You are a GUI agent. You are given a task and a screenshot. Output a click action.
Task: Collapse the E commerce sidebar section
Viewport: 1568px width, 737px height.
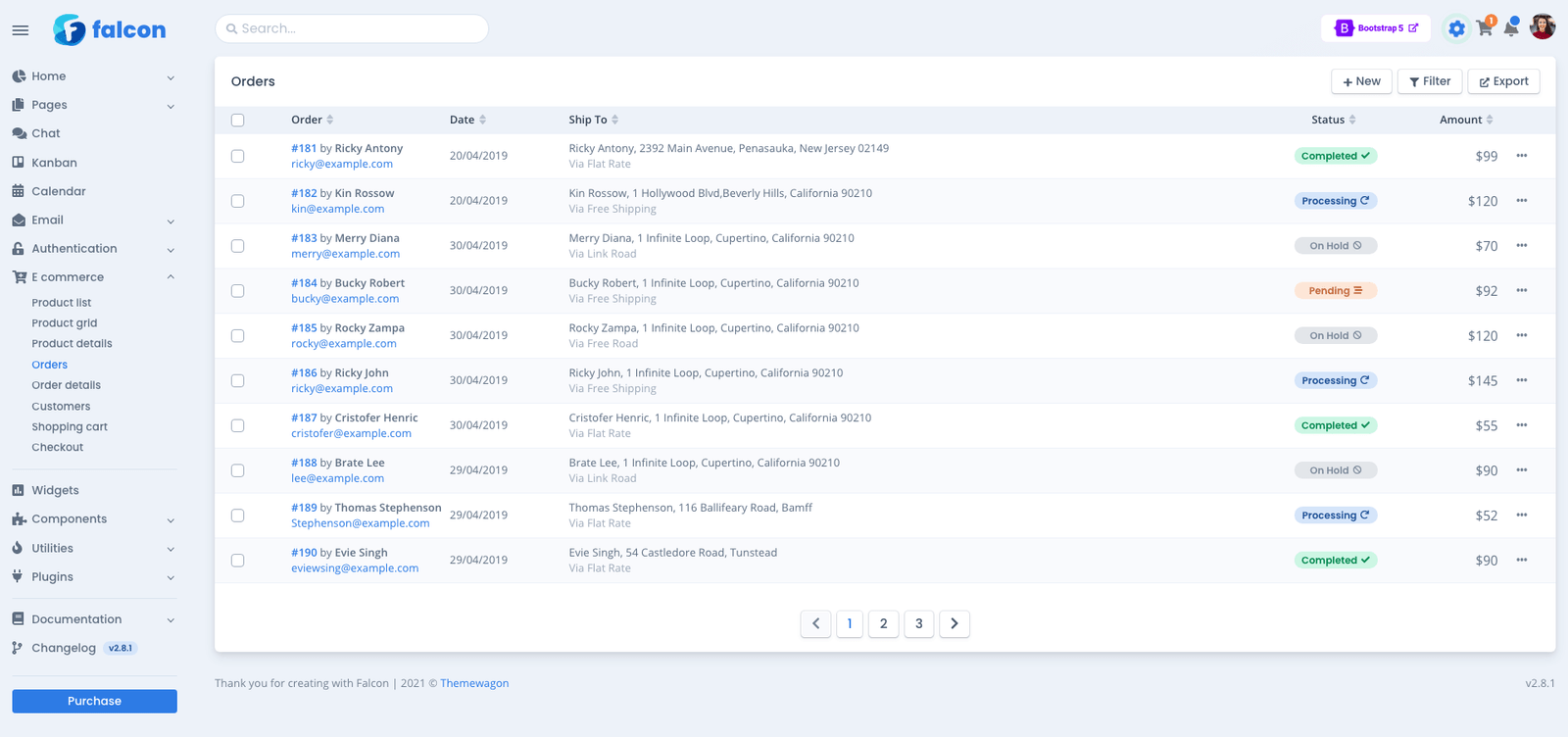coord(93,277)
